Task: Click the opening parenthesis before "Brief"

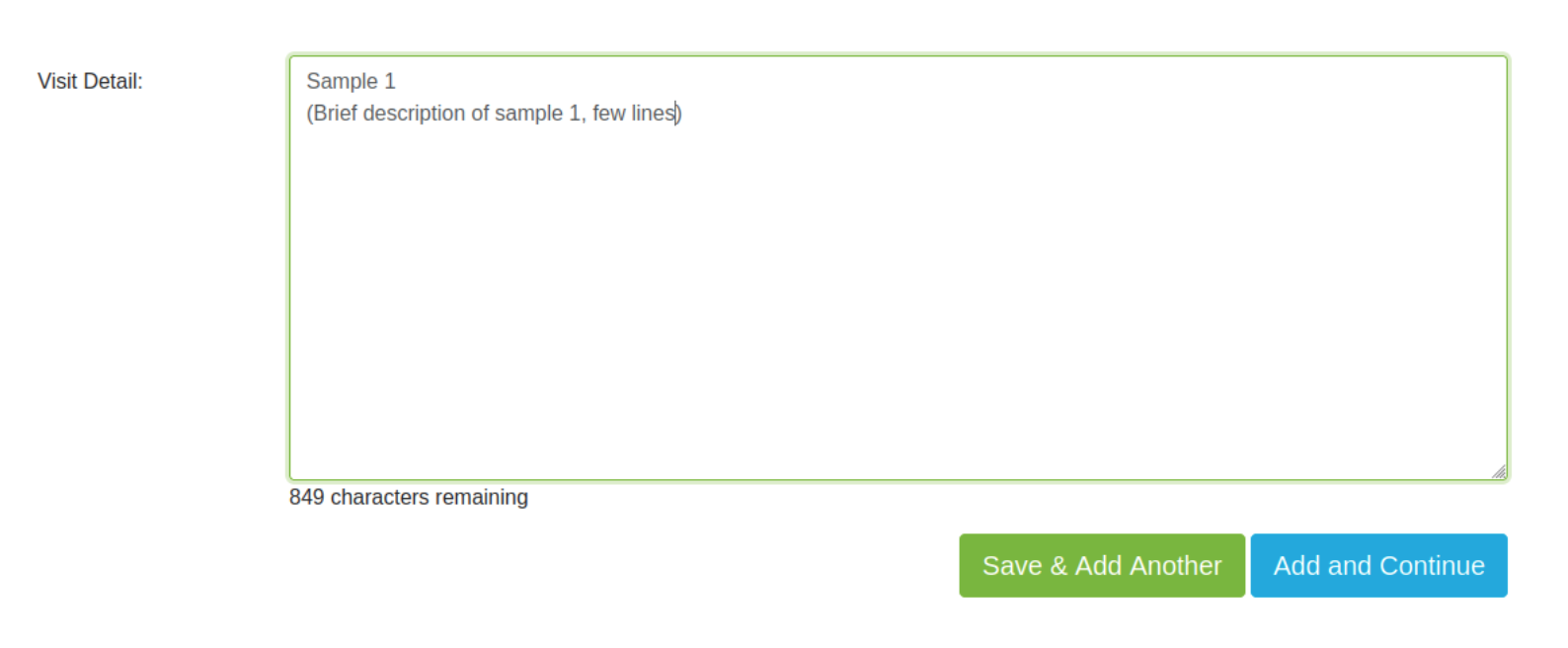Action: click(x=310, y=114)
